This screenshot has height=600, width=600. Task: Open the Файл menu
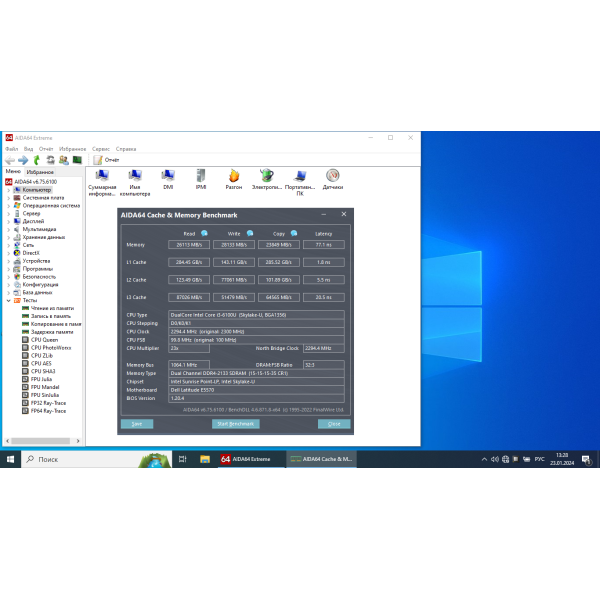(x=12, y=149)
